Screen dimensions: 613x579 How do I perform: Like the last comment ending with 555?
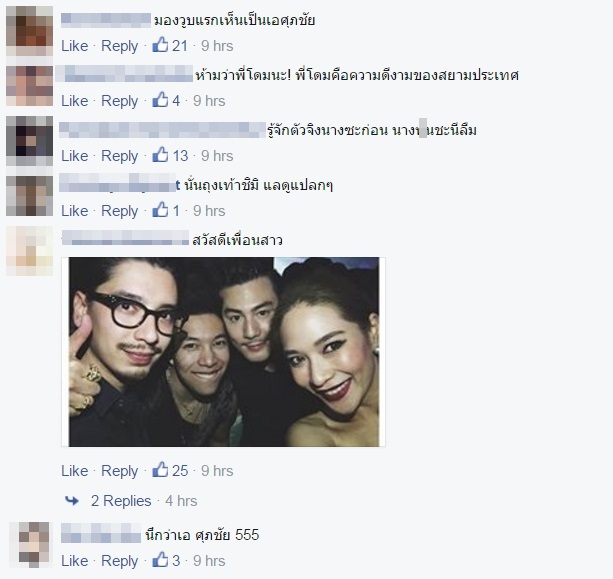tap(74, 561)
